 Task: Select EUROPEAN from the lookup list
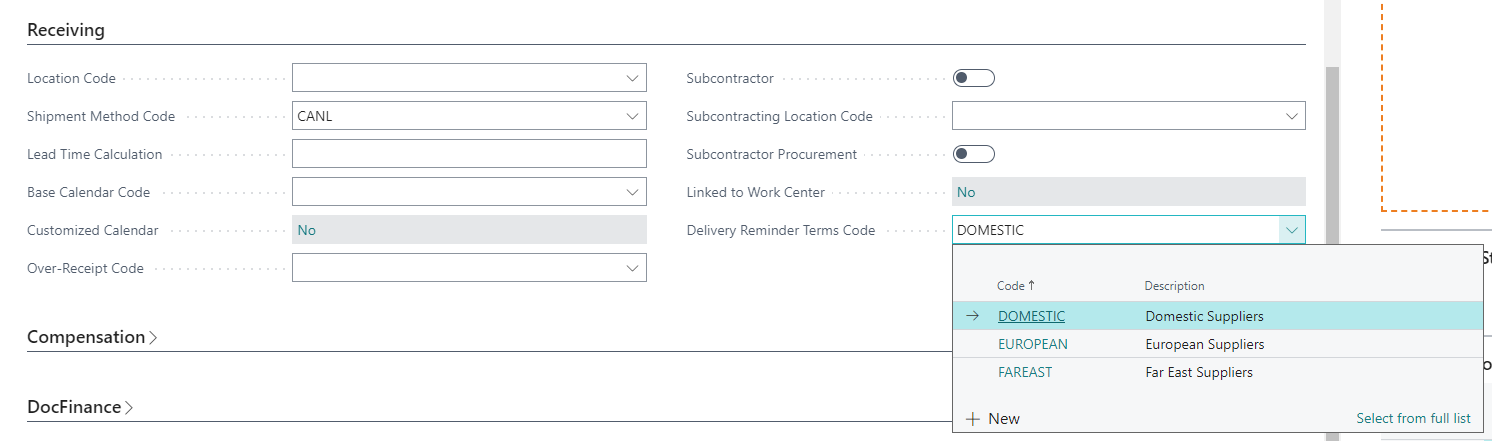click(1032, 344)
